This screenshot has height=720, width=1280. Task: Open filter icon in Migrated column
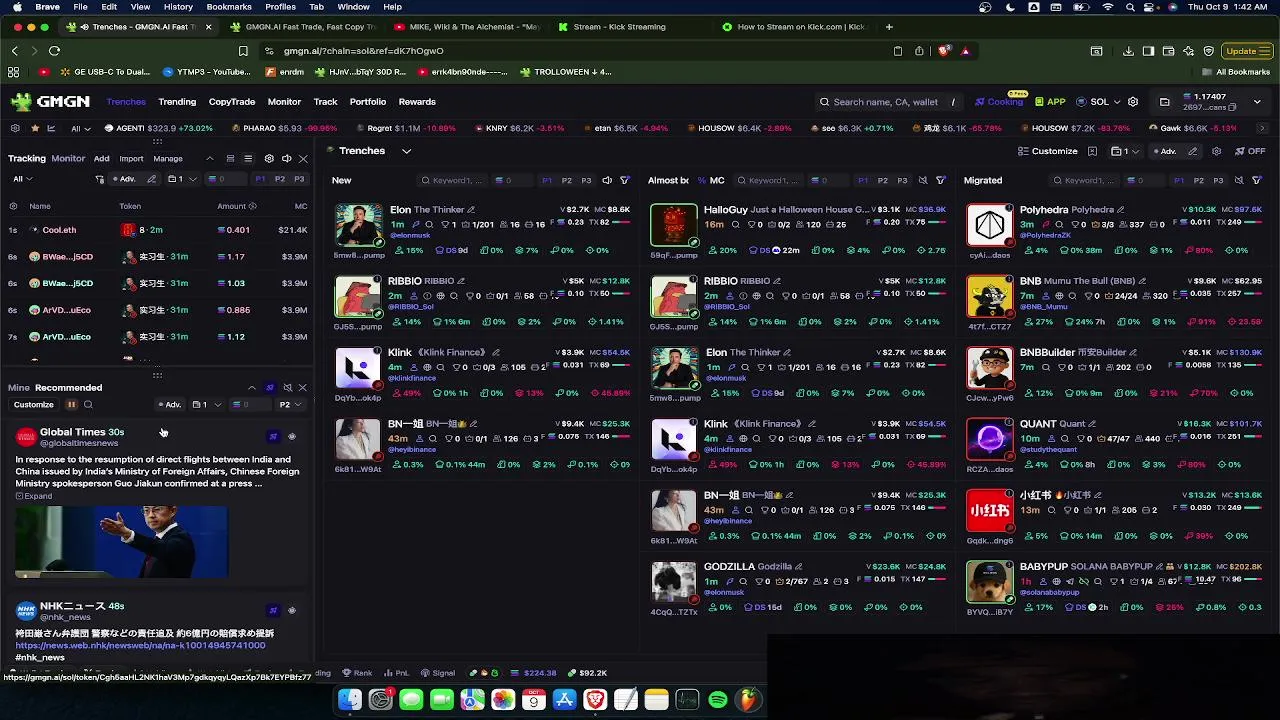(x=1257, y=180)
